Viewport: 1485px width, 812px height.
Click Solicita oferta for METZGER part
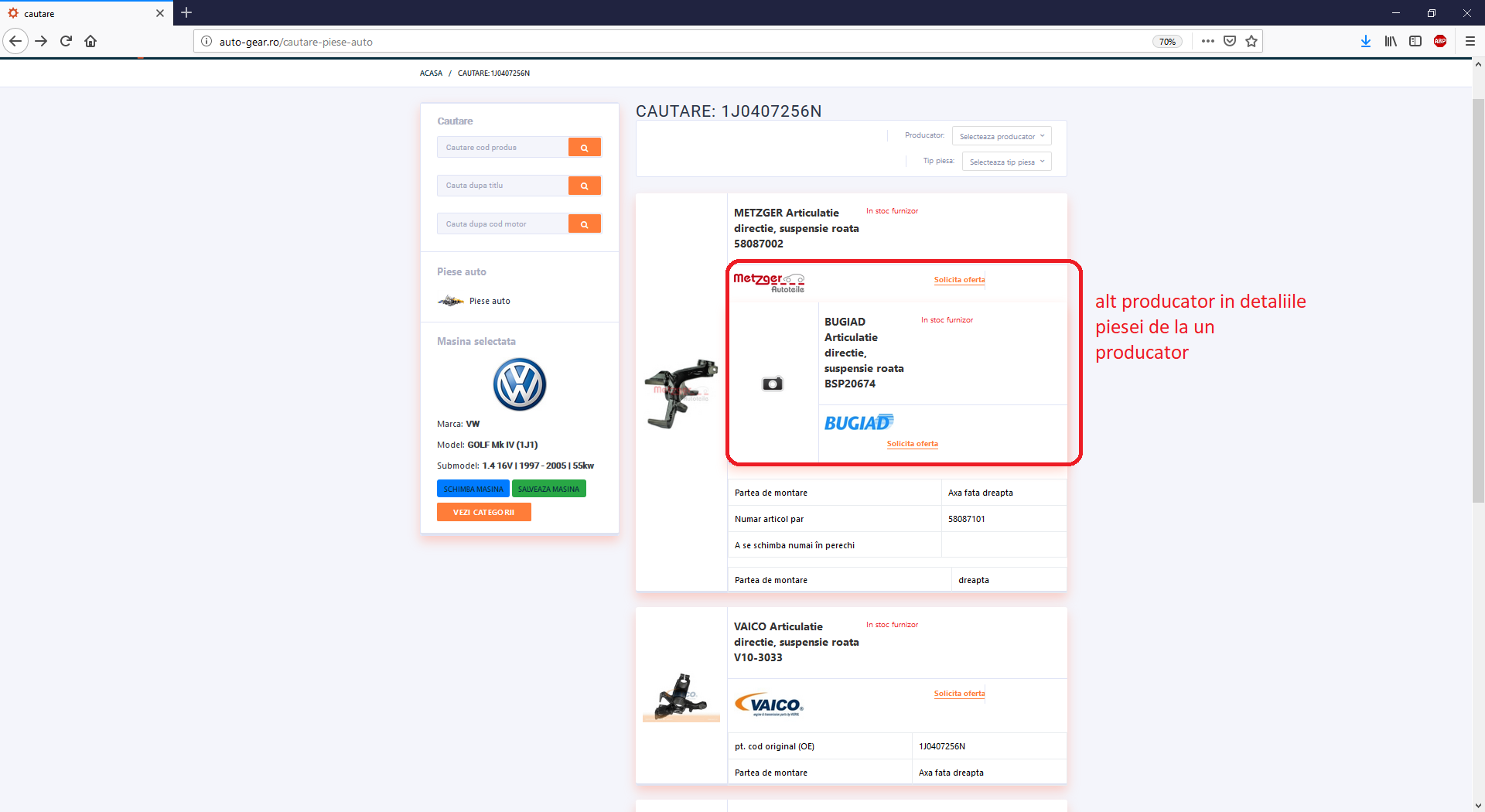click(x=959, y=280)
